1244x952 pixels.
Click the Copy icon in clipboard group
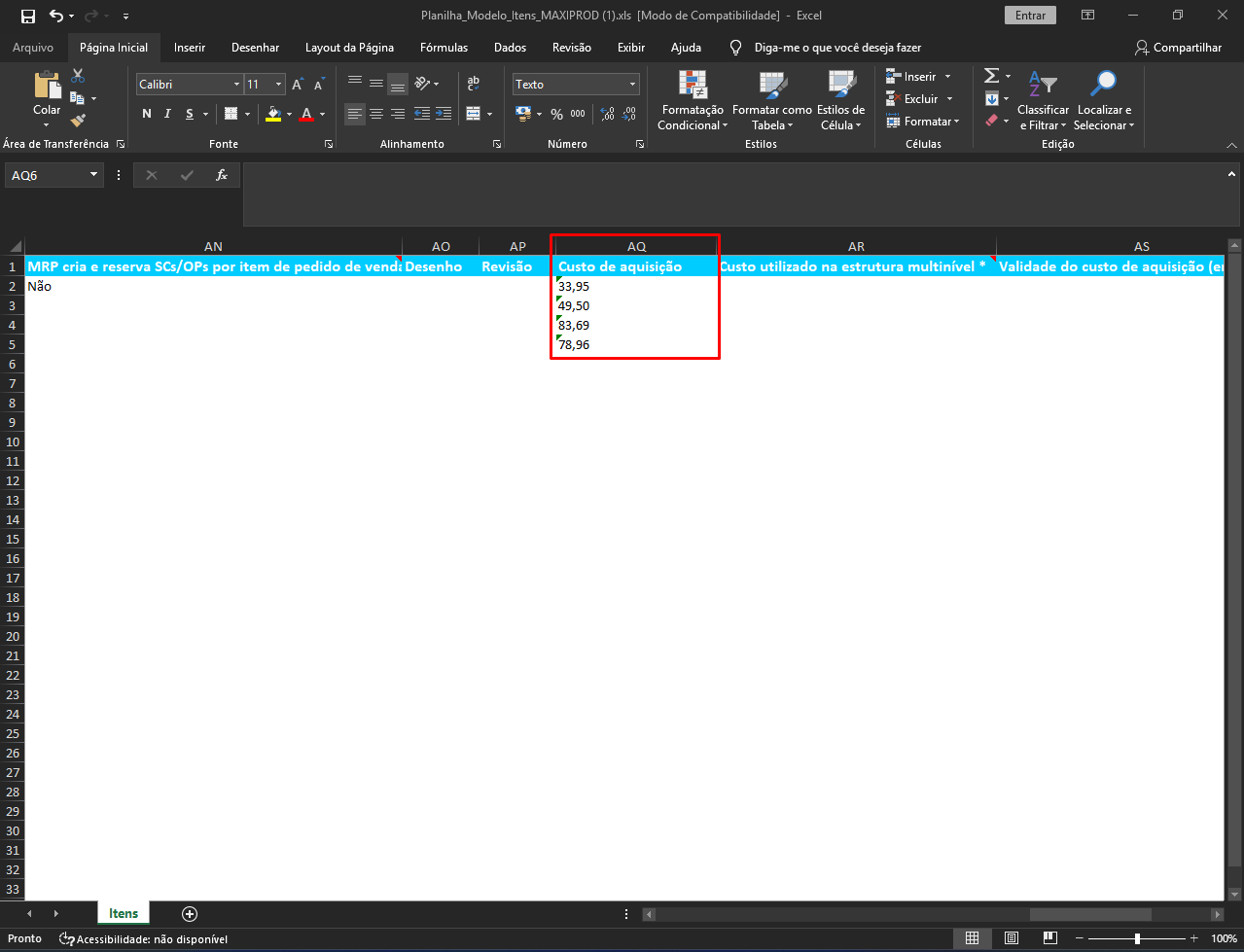[x=78, y=98]
